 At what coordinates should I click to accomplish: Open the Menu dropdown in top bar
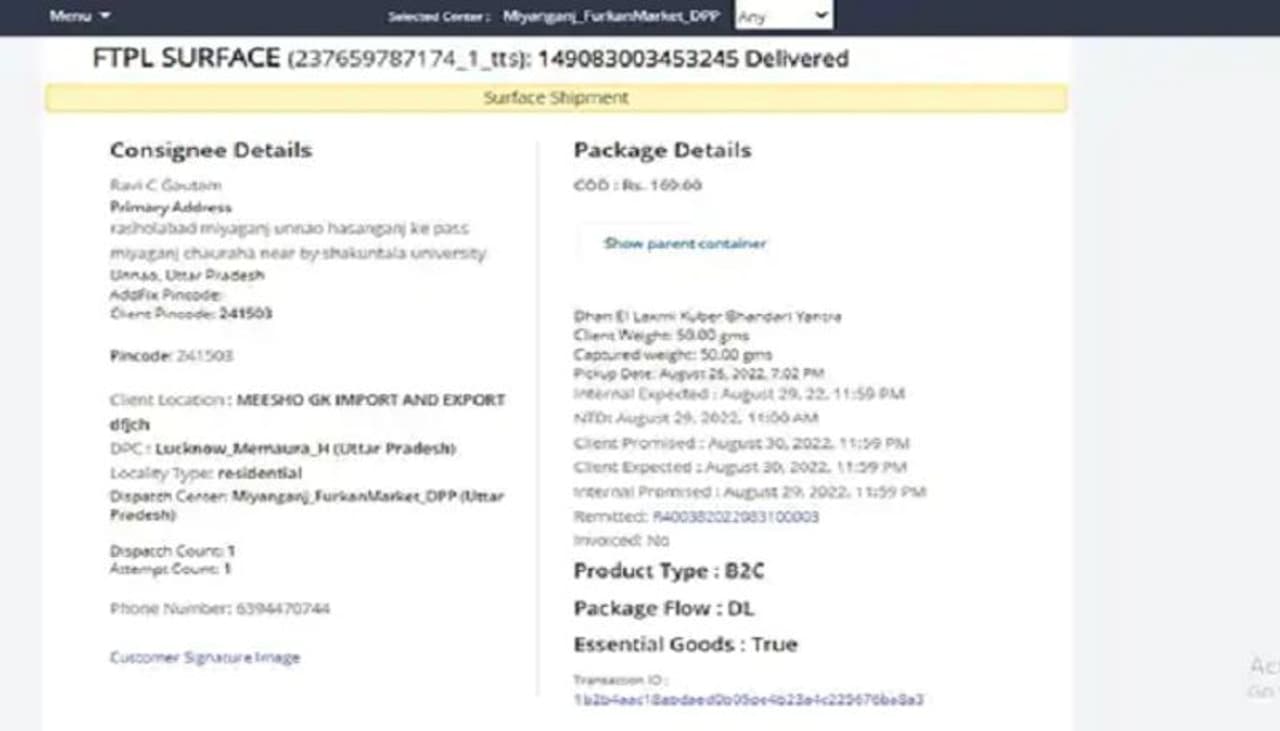[x=79, y=16]
